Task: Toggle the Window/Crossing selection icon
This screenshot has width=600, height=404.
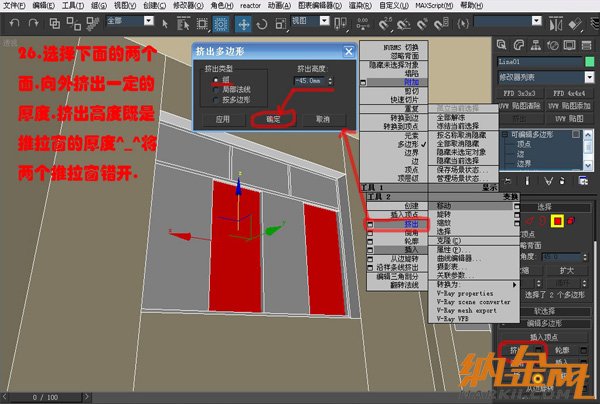Action: tap(221, 24)
